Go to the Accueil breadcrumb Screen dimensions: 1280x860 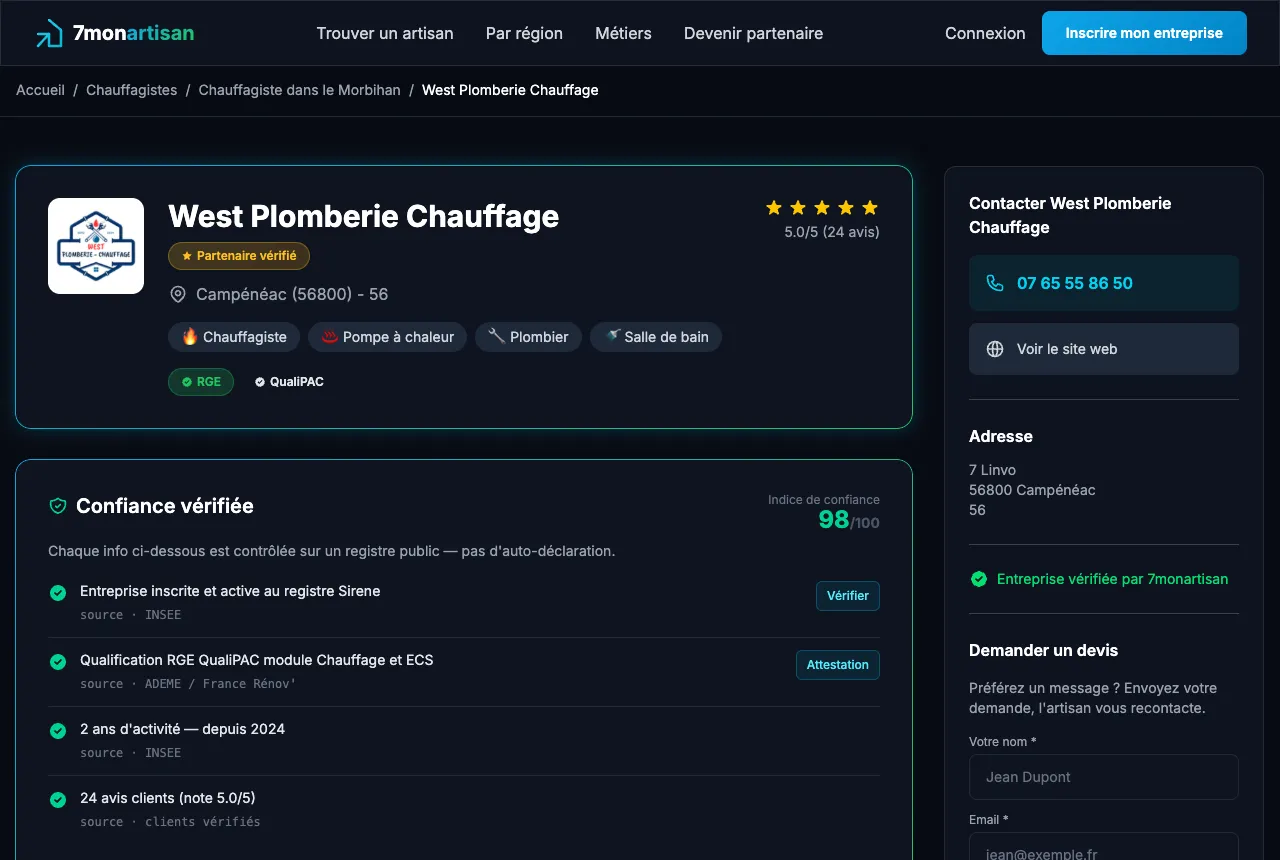coord(40,90)
